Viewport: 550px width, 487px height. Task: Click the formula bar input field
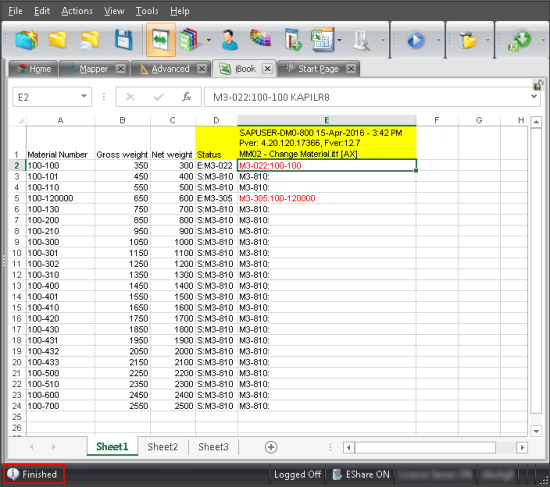point(368,97)
